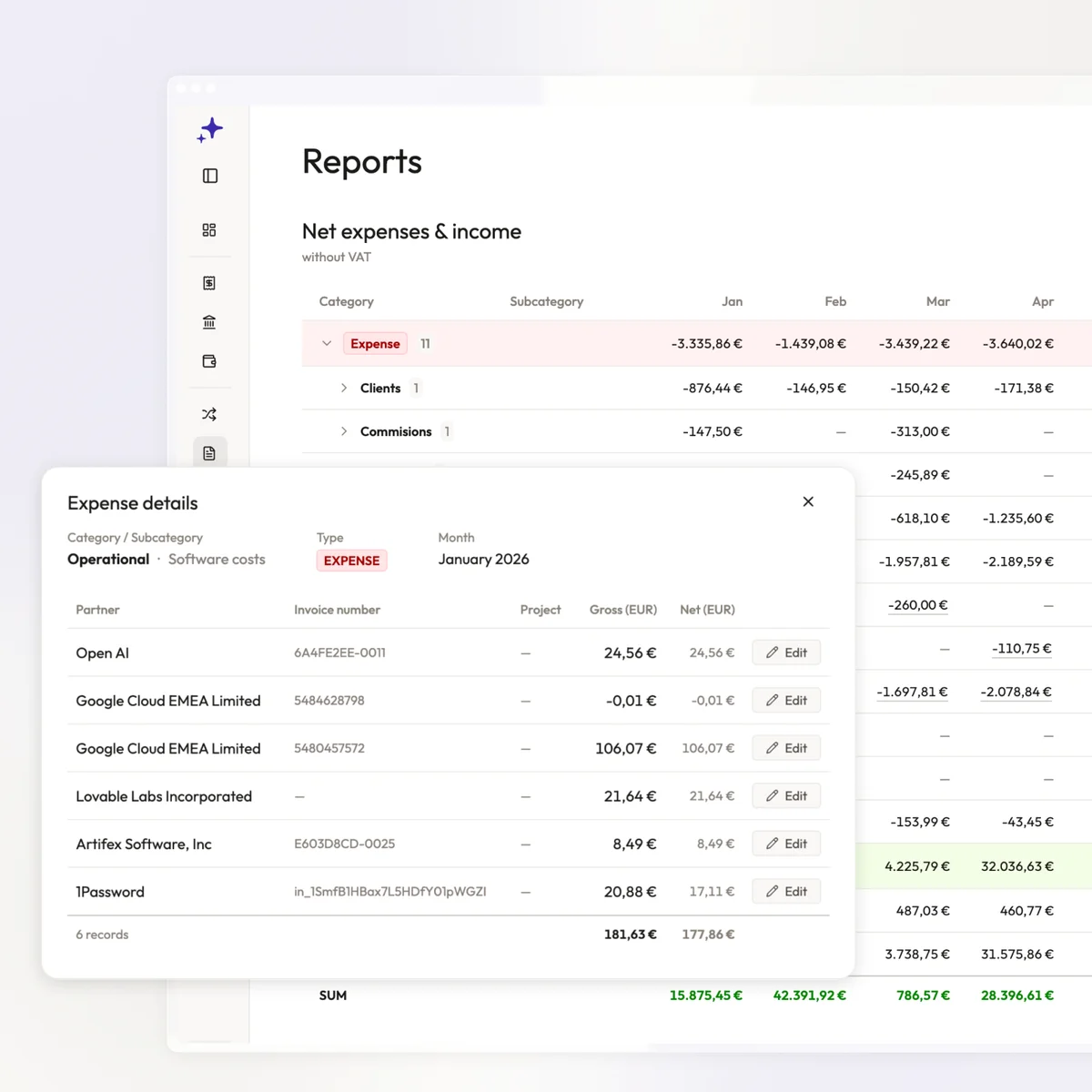Expand the Commisions subcategory row
1092x1092 pixels.
(x=344, y=431)
